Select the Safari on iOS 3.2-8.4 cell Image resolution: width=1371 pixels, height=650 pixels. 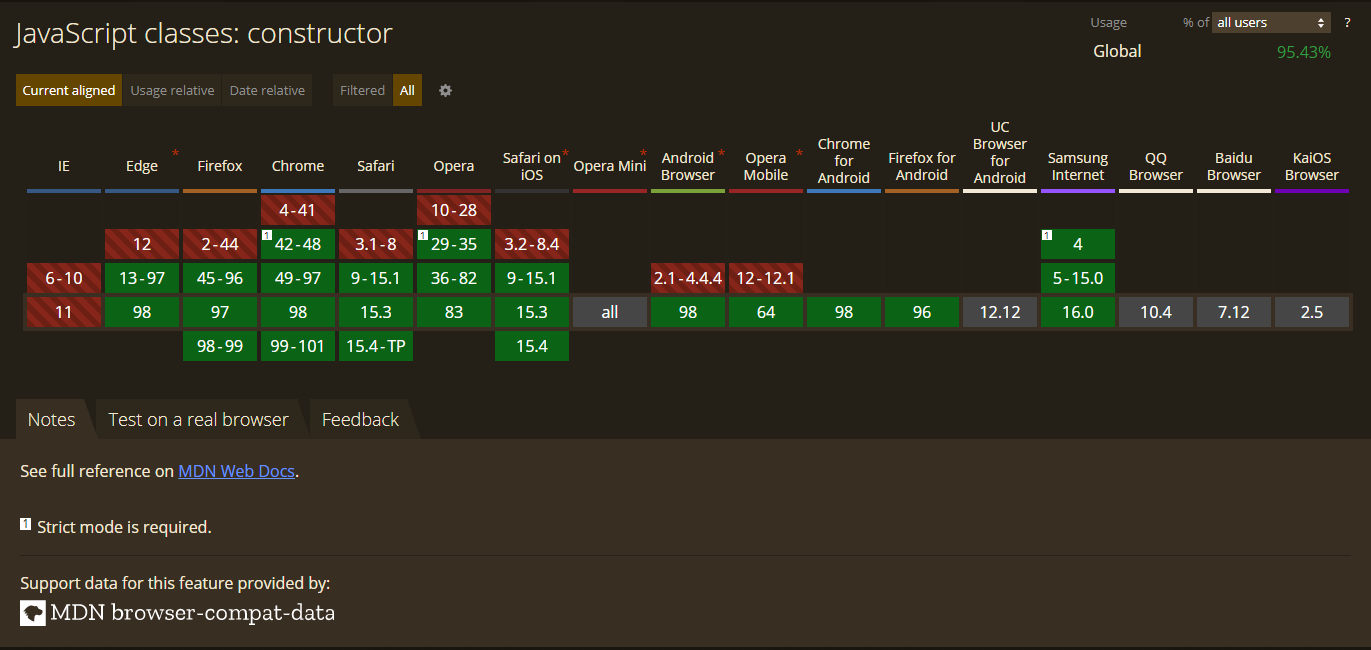pyautogui.click(x=532, y=244)
